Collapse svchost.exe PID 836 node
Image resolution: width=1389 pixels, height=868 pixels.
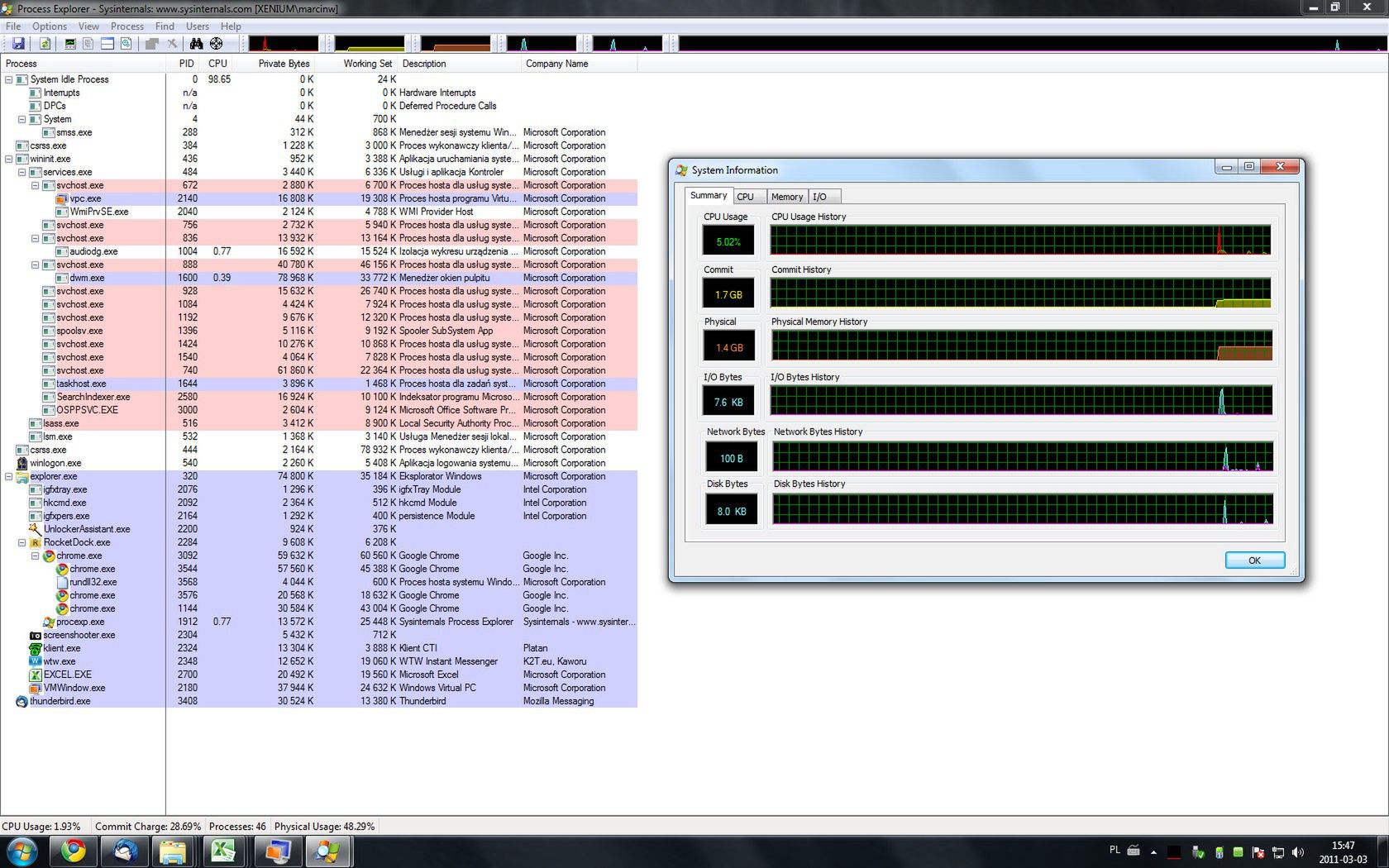36,238
